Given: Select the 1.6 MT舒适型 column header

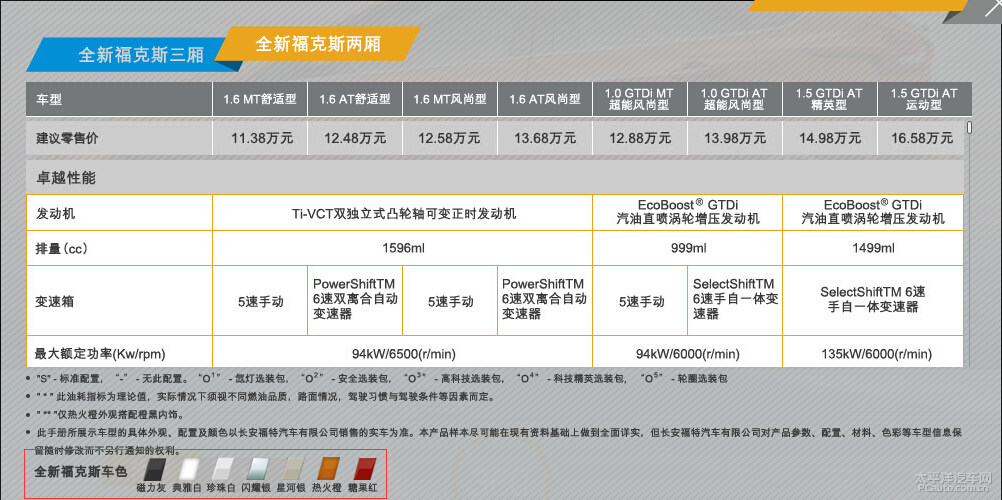Looking at the screenshot, I should click(x=260, y=99).
